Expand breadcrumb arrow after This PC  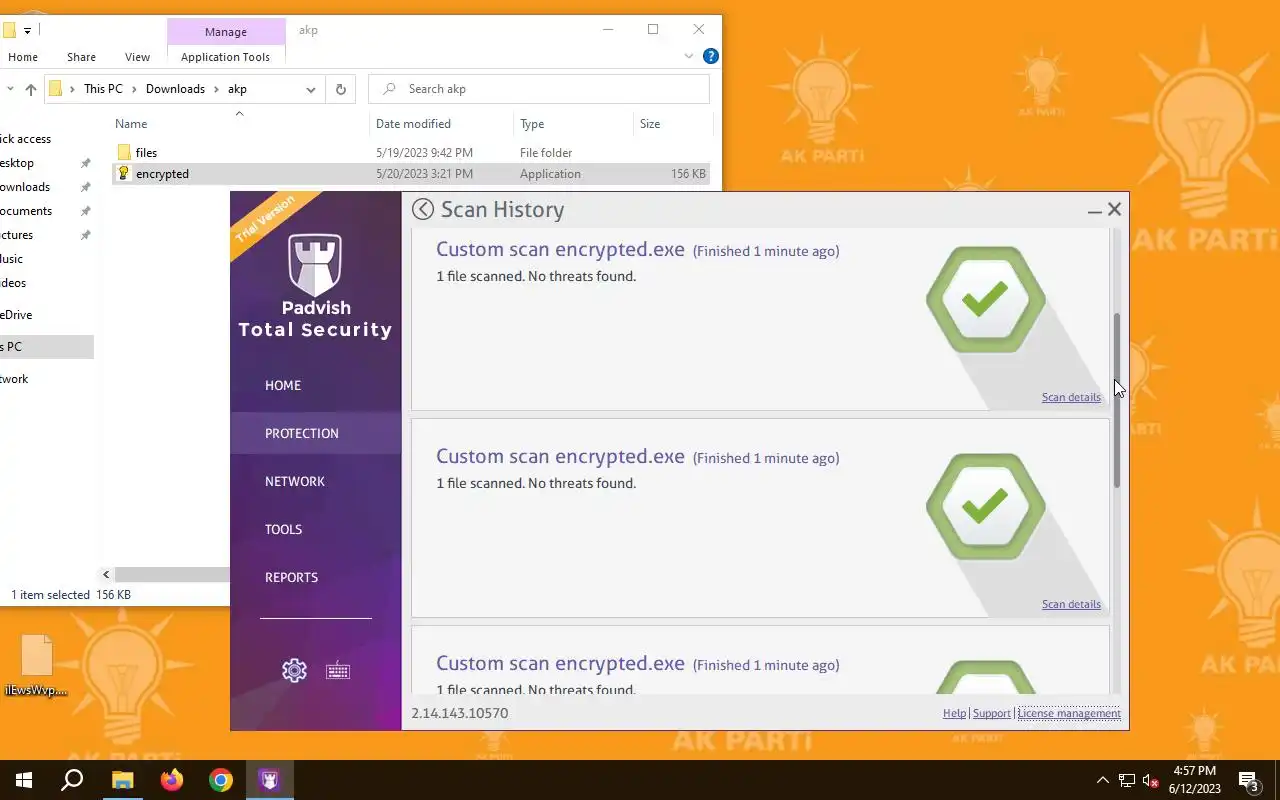point(134,89)
